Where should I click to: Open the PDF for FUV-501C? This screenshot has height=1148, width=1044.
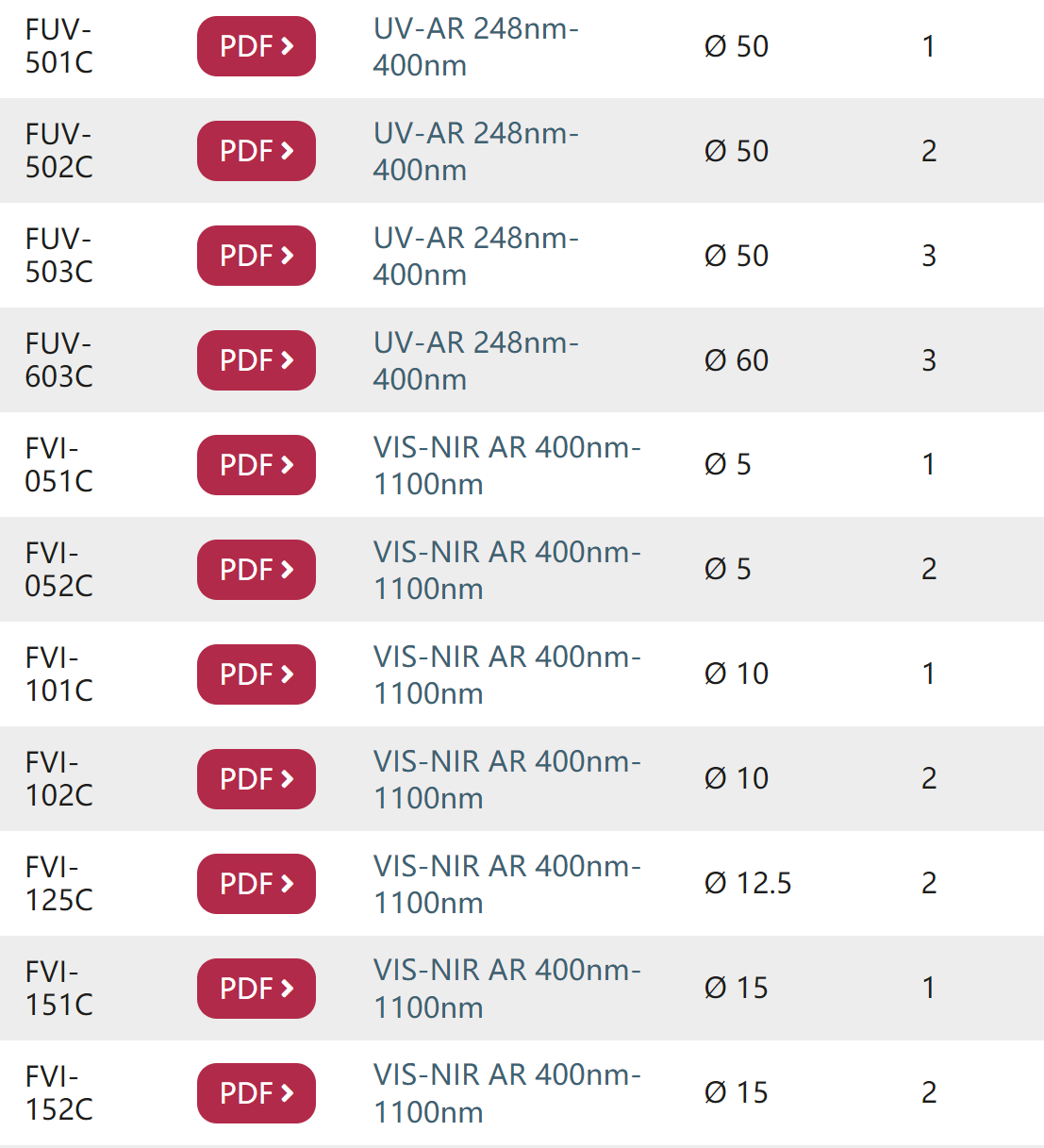[257, 46]
